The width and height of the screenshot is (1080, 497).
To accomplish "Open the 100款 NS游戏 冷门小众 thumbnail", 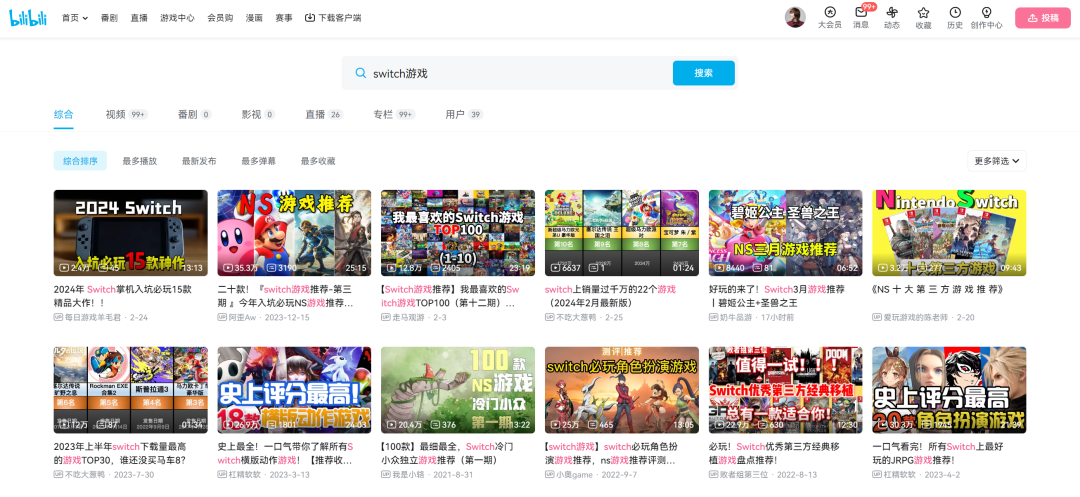I will 458,390.
